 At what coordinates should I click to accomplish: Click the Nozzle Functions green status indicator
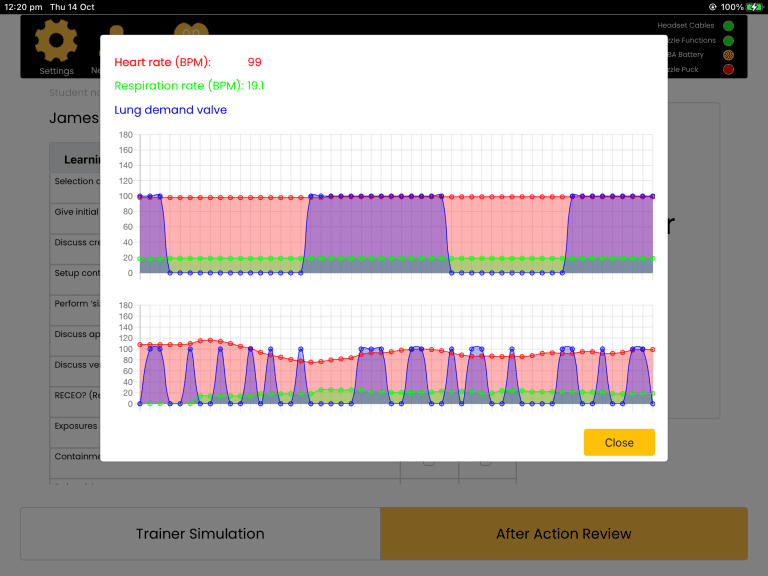click(x=728, y=41)
